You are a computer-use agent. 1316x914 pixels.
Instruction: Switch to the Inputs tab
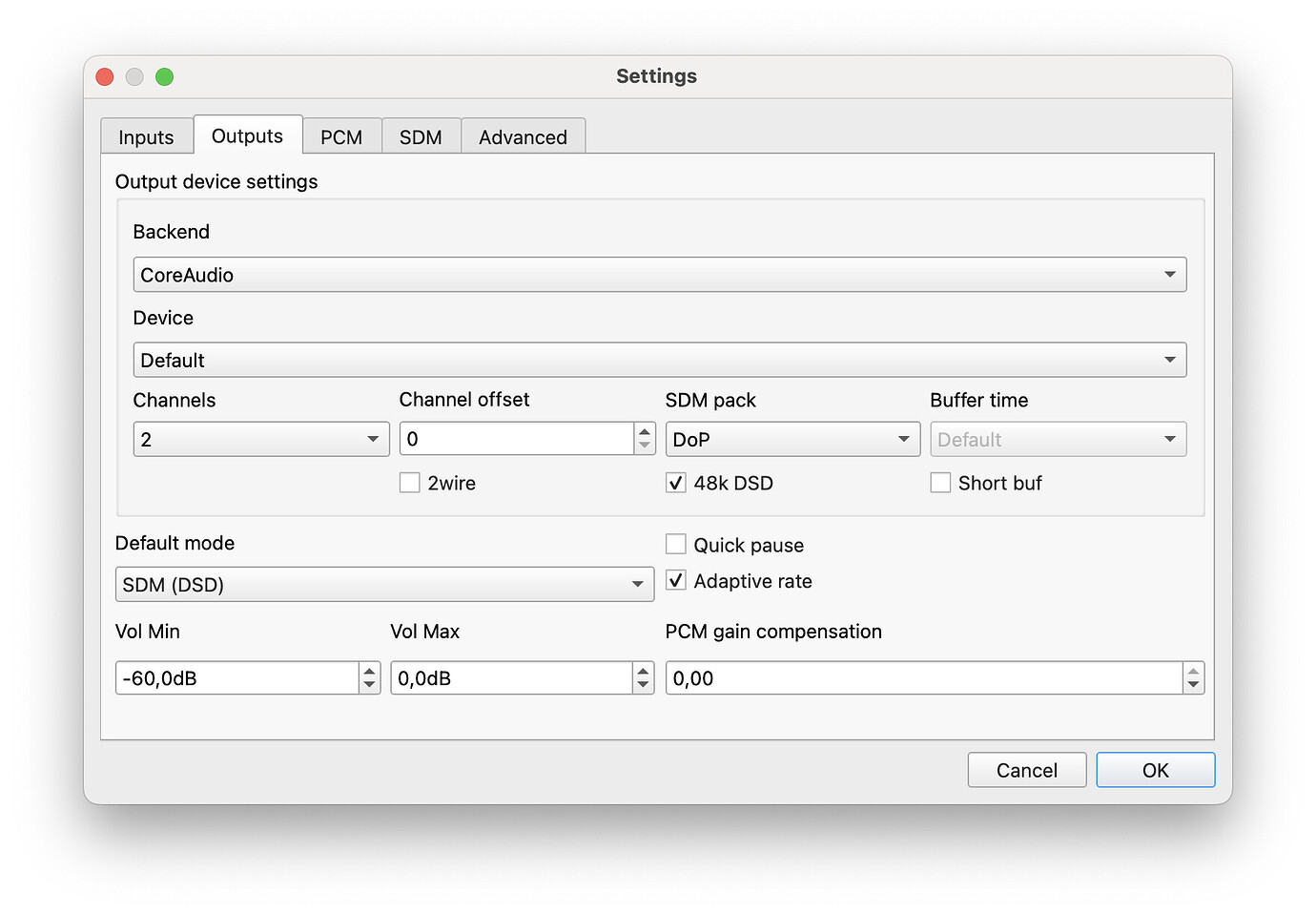[147, 136]
